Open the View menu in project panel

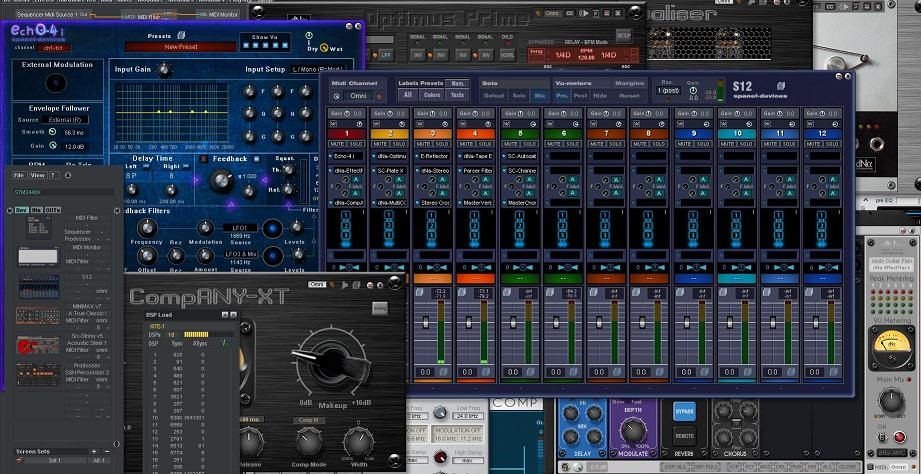pyautogui.click(x=38, y=175)
